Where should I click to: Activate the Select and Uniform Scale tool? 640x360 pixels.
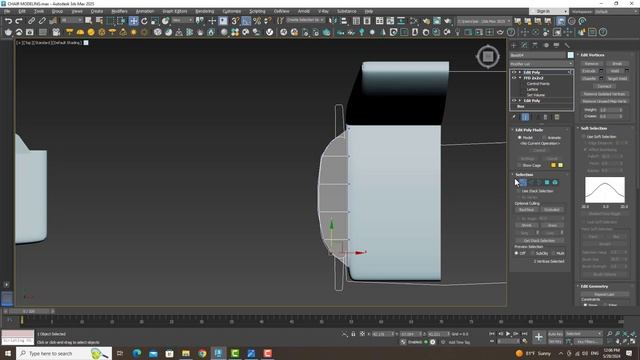pyautogui.click(x=155, y=21)
